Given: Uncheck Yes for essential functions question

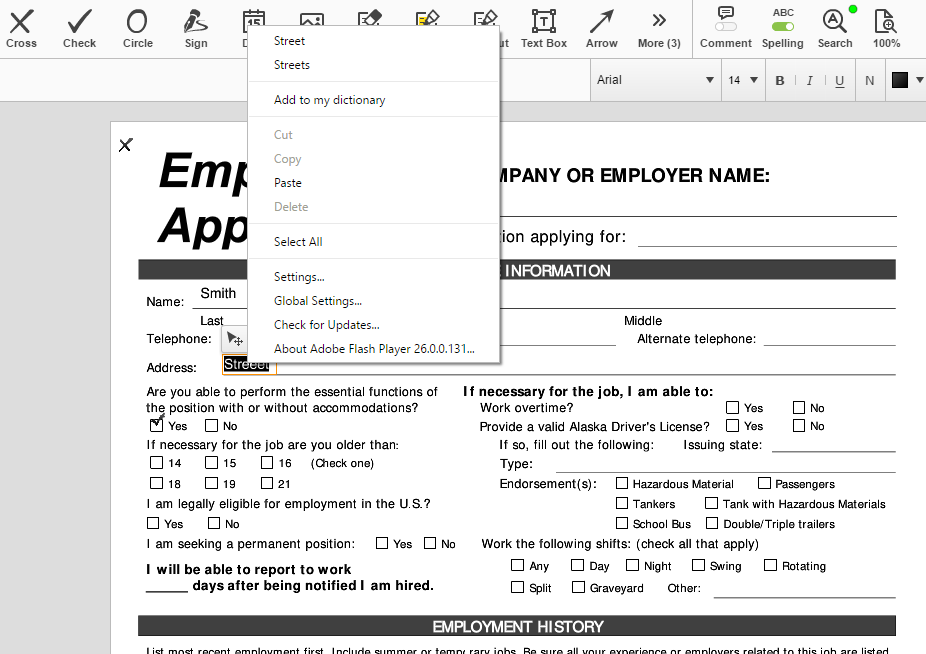Looking at the screenshot, I should point(156,425).
